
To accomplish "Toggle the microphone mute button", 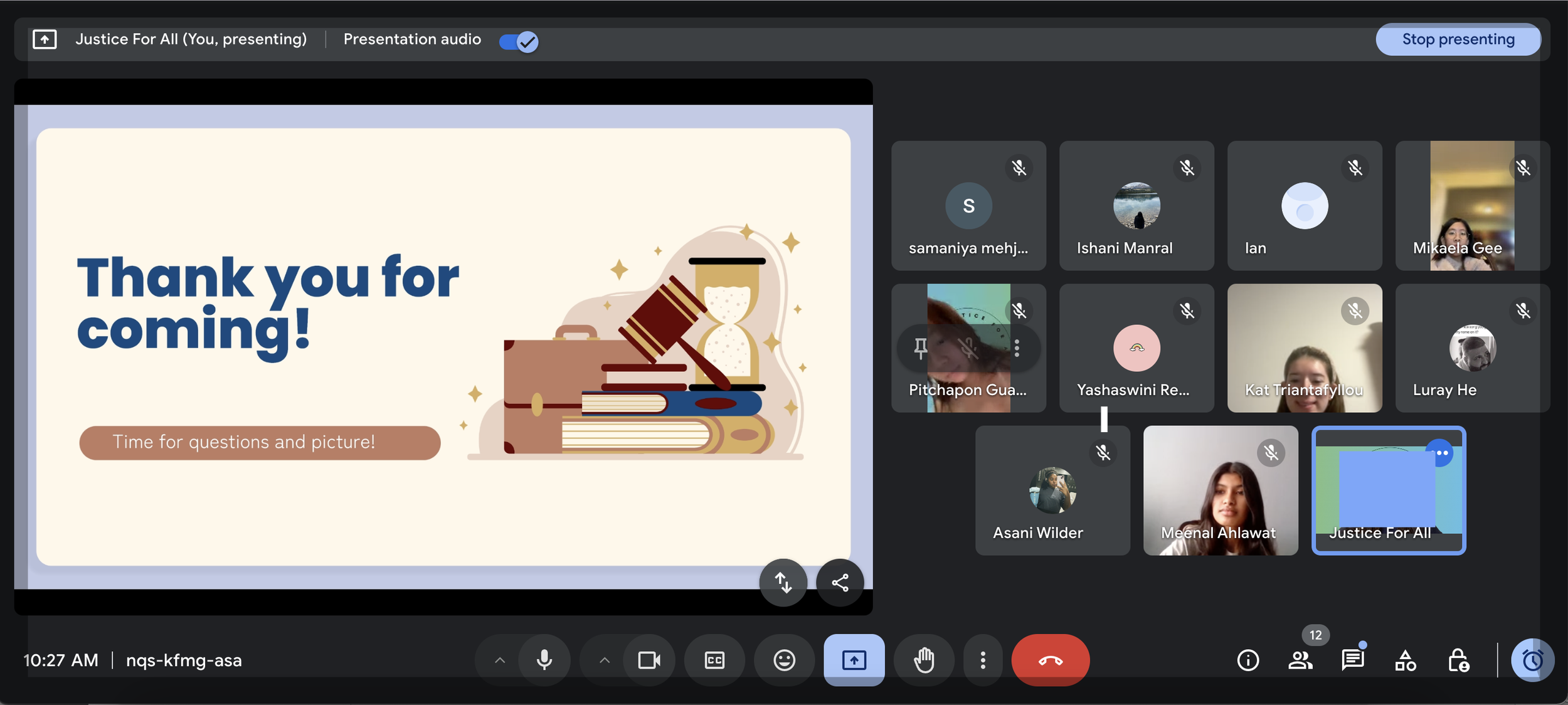I will 544,660.
